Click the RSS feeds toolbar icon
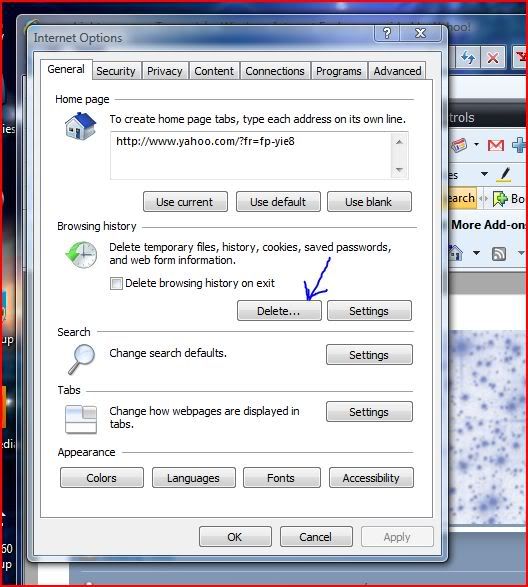 (x=499, y=253)
